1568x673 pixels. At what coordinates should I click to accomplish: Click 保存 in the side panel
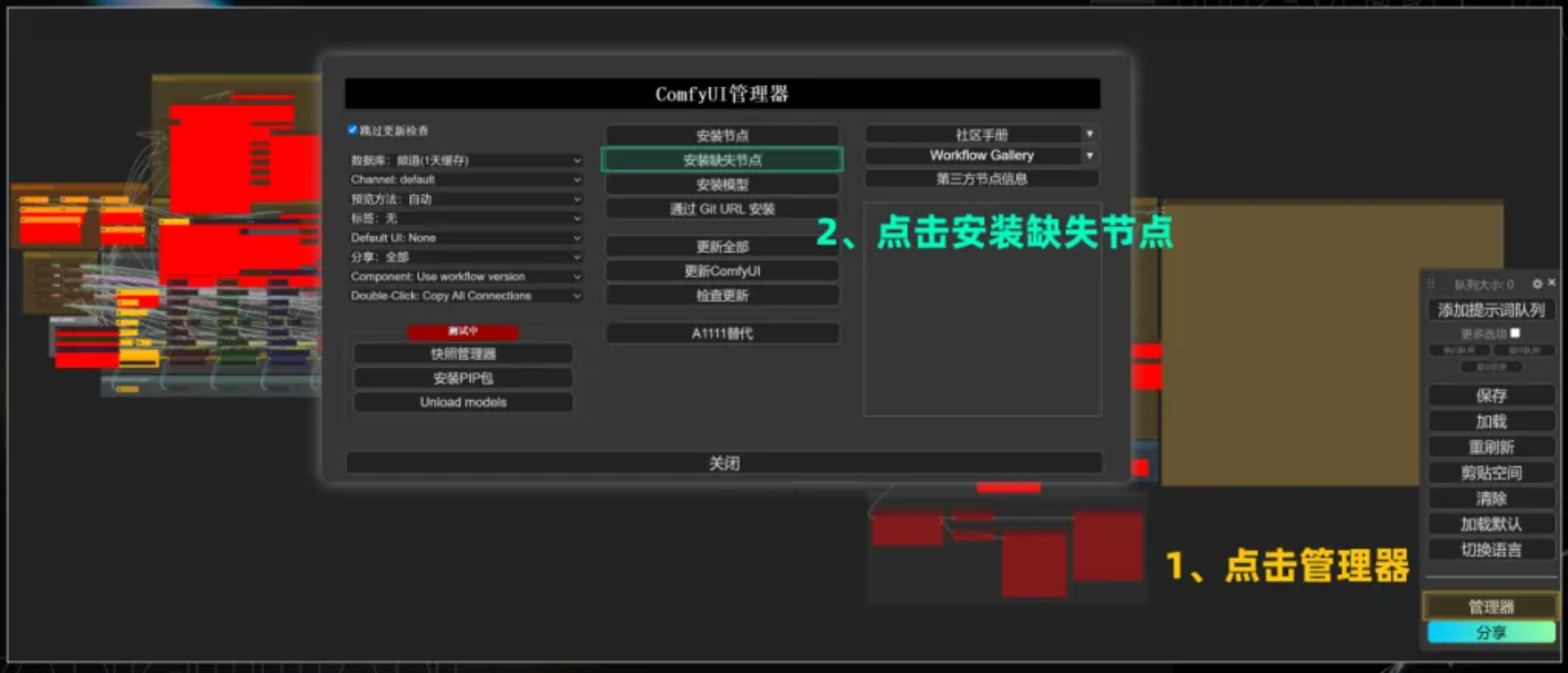(x=1491, y=395)
